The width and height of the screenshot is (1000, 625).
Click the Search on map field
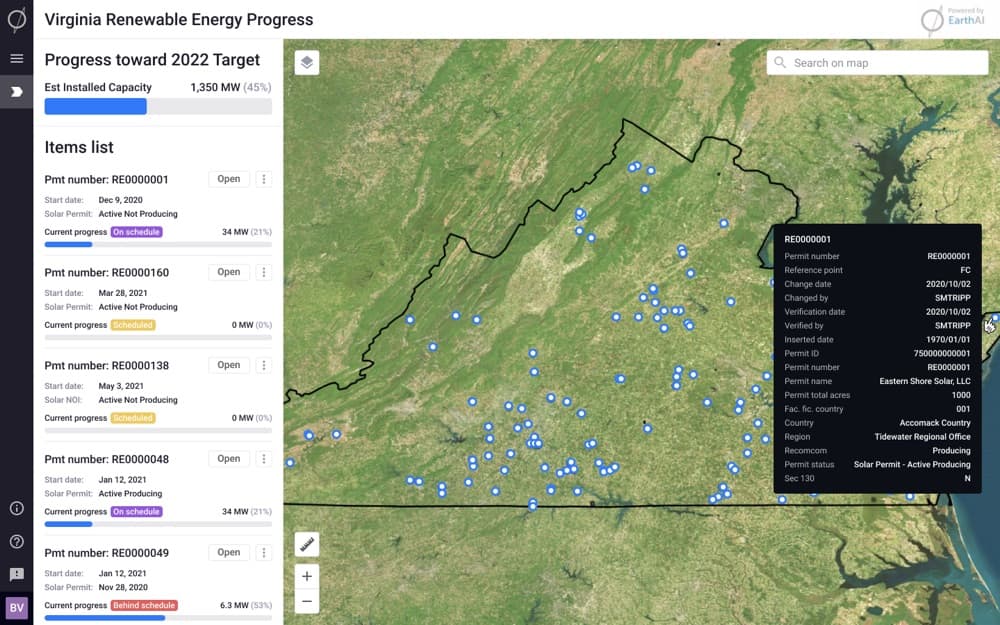pyautogui.click(x=878, y=63)
